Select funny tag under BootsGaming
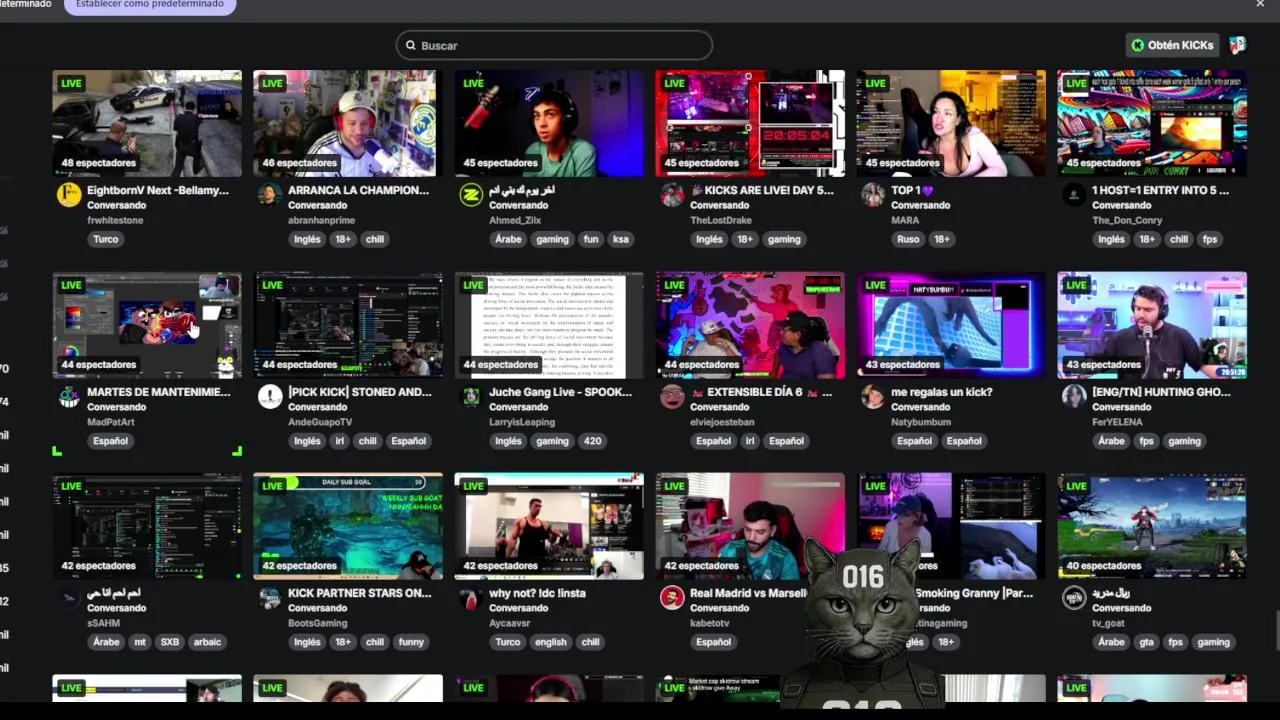 pyautogui.click(x=411, y=642)
